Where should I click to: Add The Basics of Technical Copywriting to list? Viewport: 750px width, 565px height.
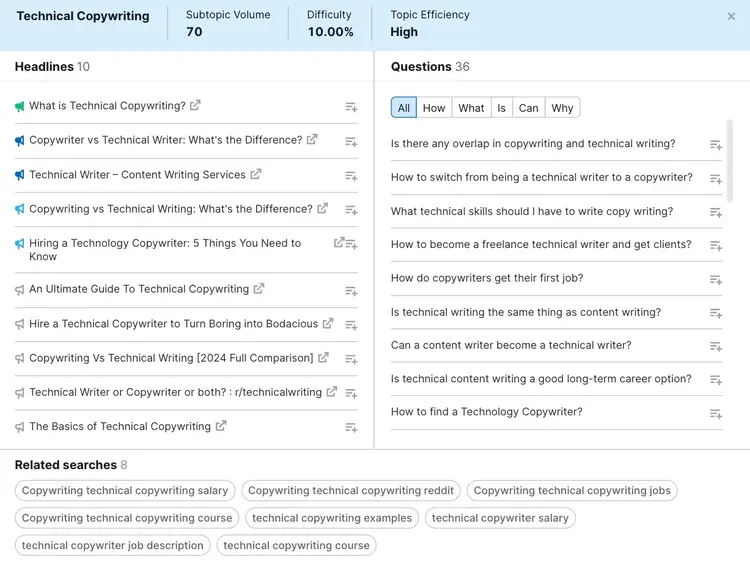click(351, 428)
